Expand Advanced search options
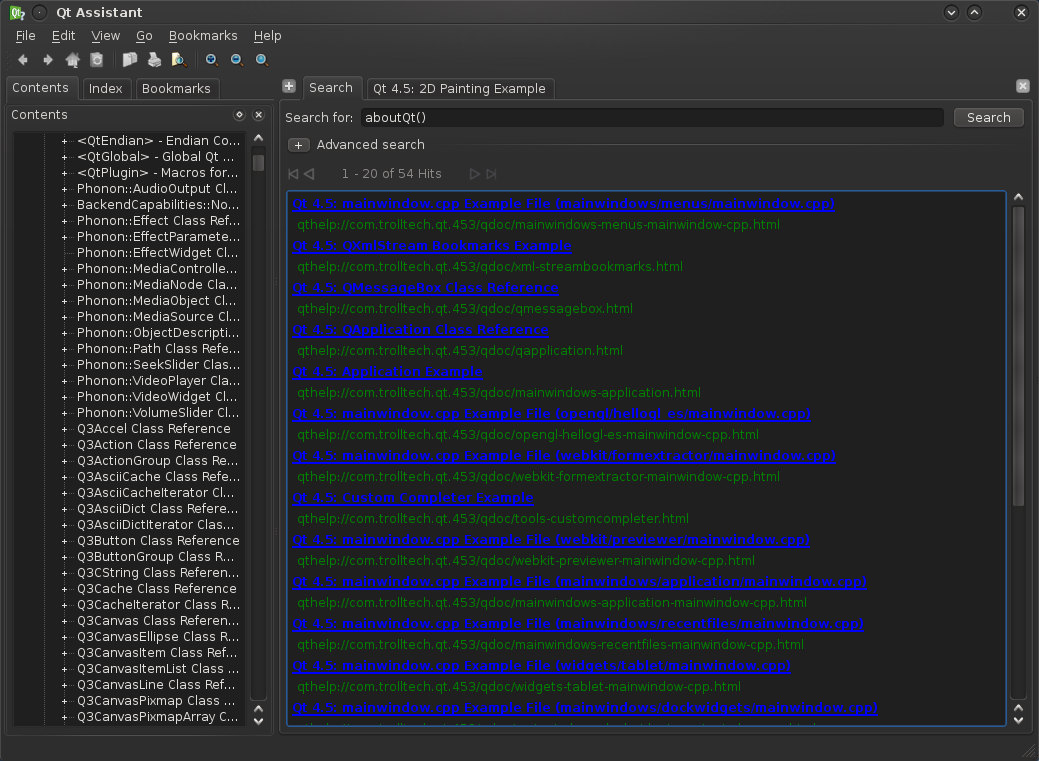1039x761 pixels. click(x=298, y=145)
